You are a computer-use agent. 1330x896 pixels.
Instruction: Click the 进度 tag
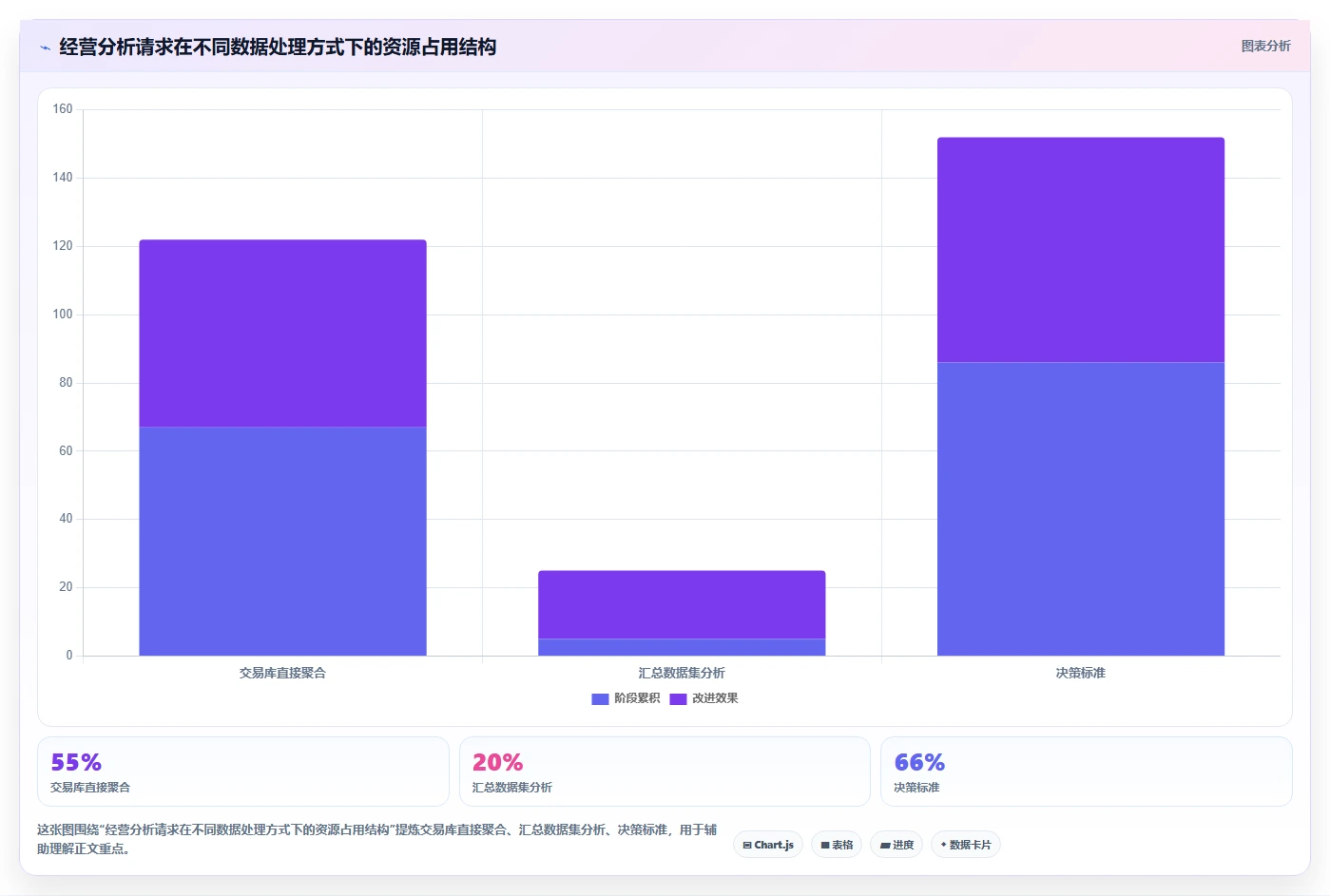click(x=896, y=845)
